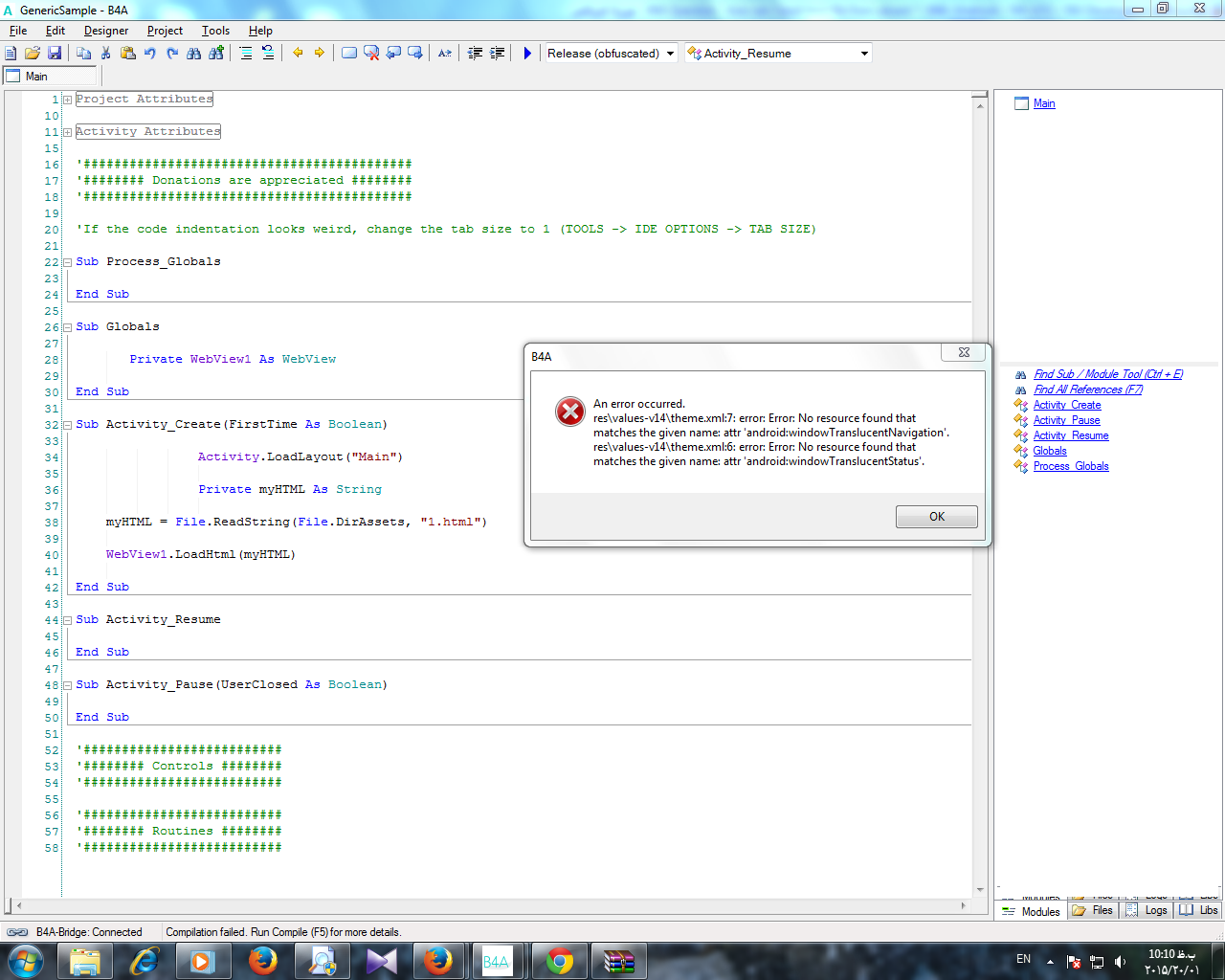Expand the collapsed Project Attributes region
The image size is (1225, 980).
pos(68,100)
